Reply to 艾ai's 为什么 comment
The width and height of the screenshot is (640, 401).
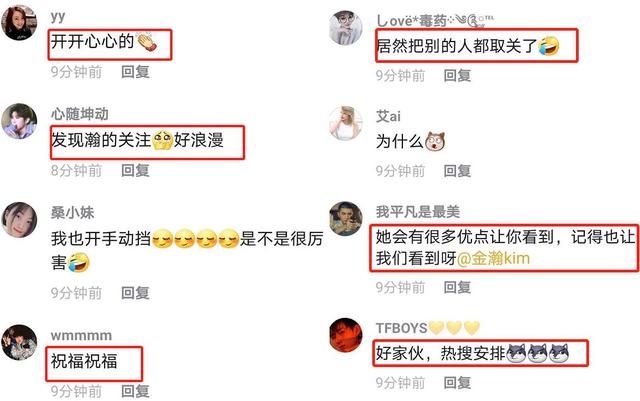[457, 171]
